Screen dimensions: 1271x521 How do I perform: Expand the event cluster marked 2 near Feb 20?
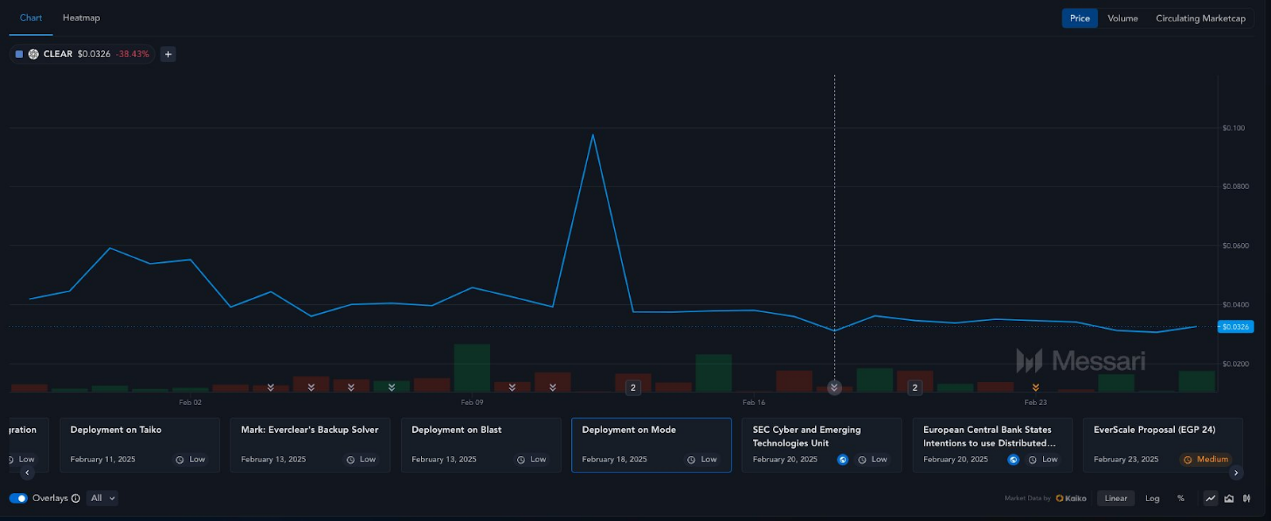pyautogui.click(x=914, y=388)
